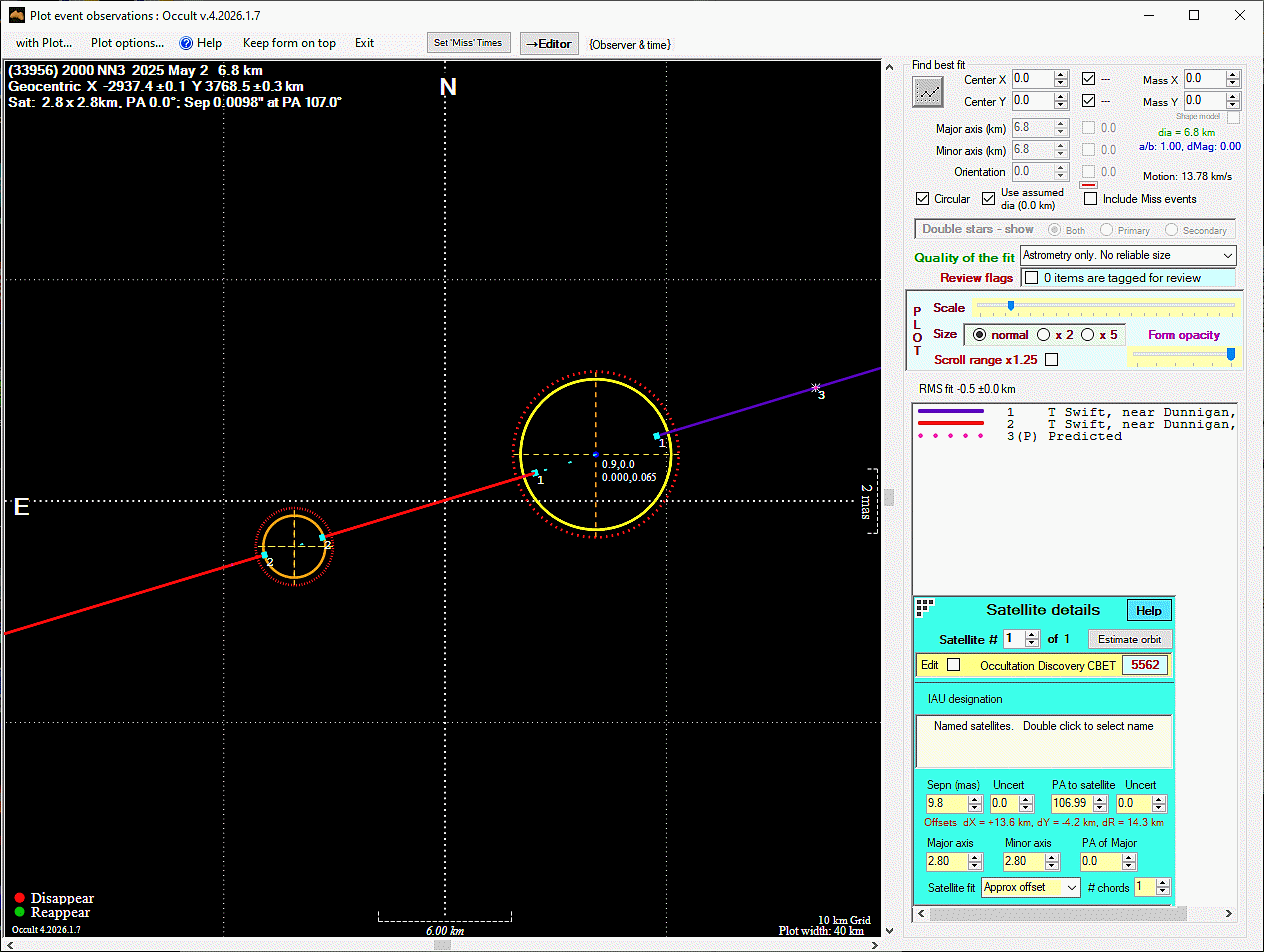This screenshot has width=1264, height=952.
Task: Click the Set 'Miss' Times button
Action: click(468, 43)
